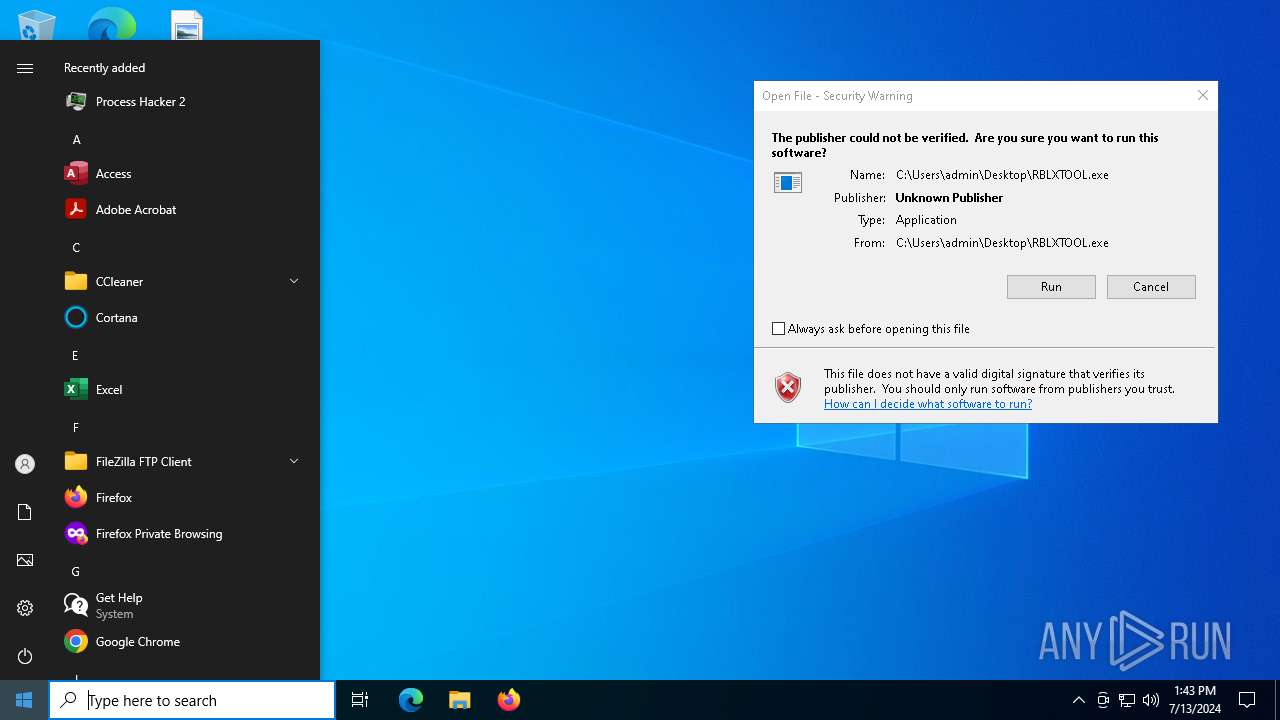The height and width of the screenshot is (720, 1280).
Task: Focus the taskbar search box
Action: 192,700
